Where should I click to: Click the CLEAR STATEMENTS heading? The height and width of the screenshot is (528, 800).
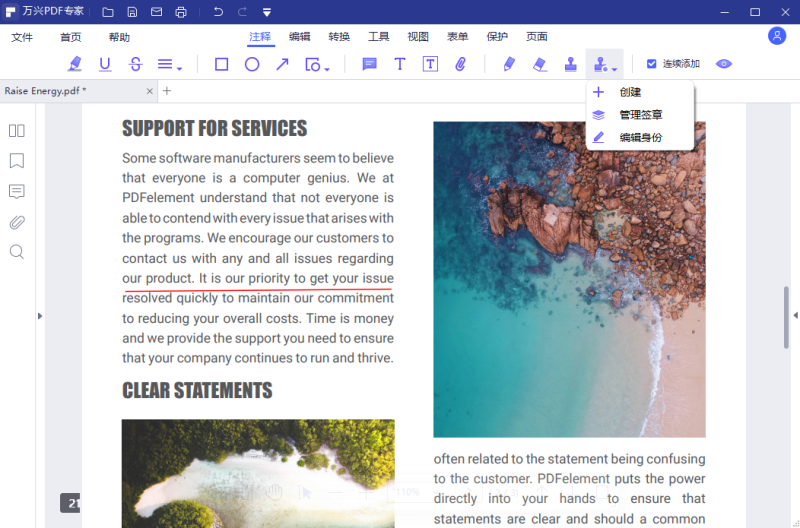coord(197,391)
